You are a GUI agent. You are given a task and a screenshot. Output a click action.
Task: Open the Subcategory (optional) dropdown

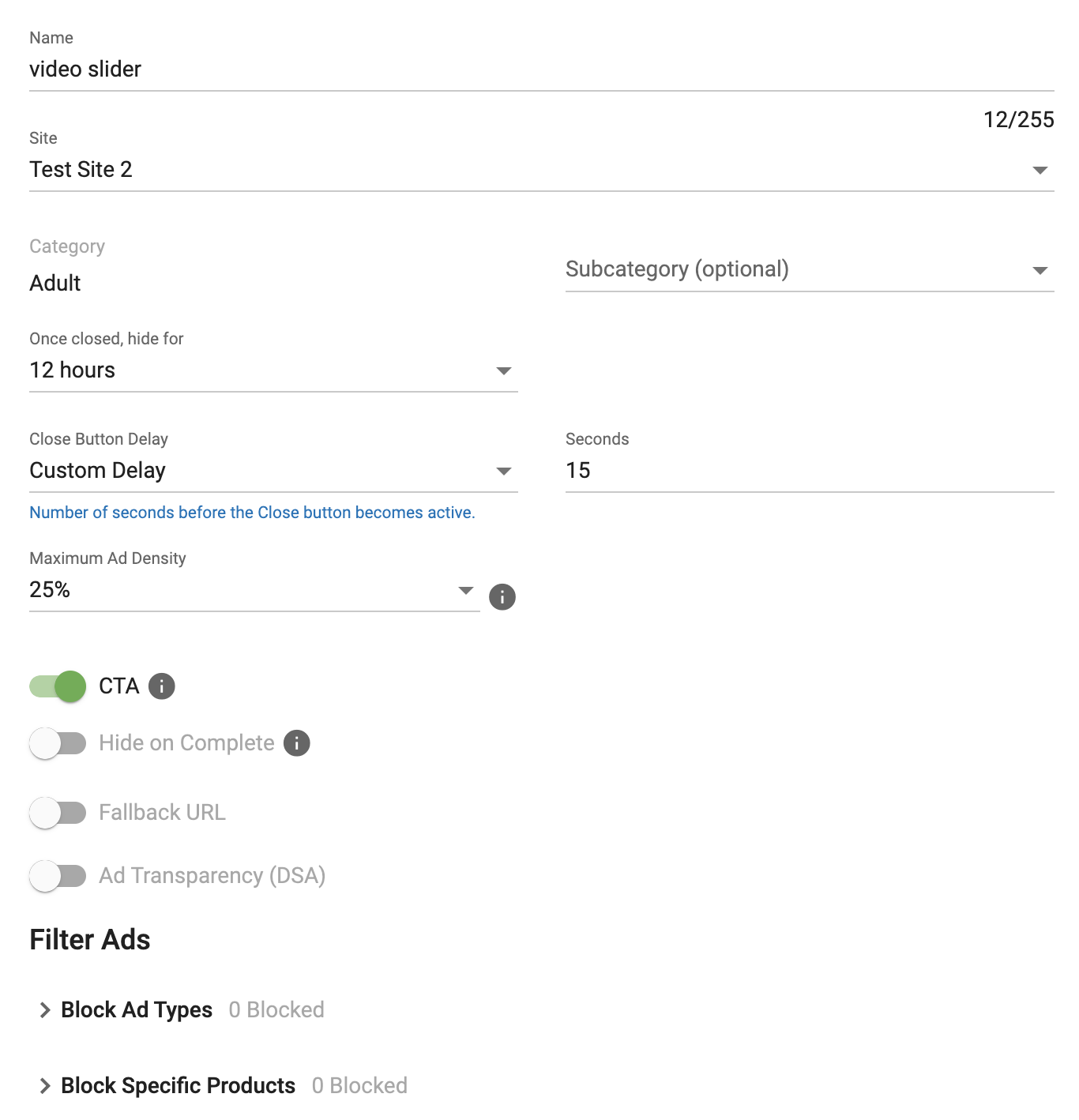click(x=809, y=270)
